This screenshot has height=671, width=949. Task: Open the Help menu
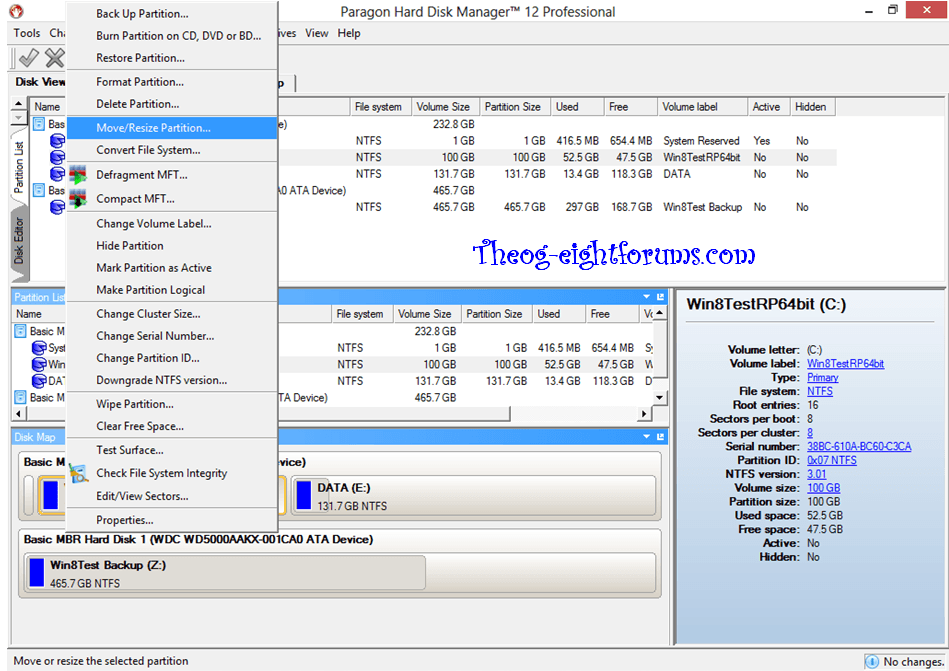(349, 33)
